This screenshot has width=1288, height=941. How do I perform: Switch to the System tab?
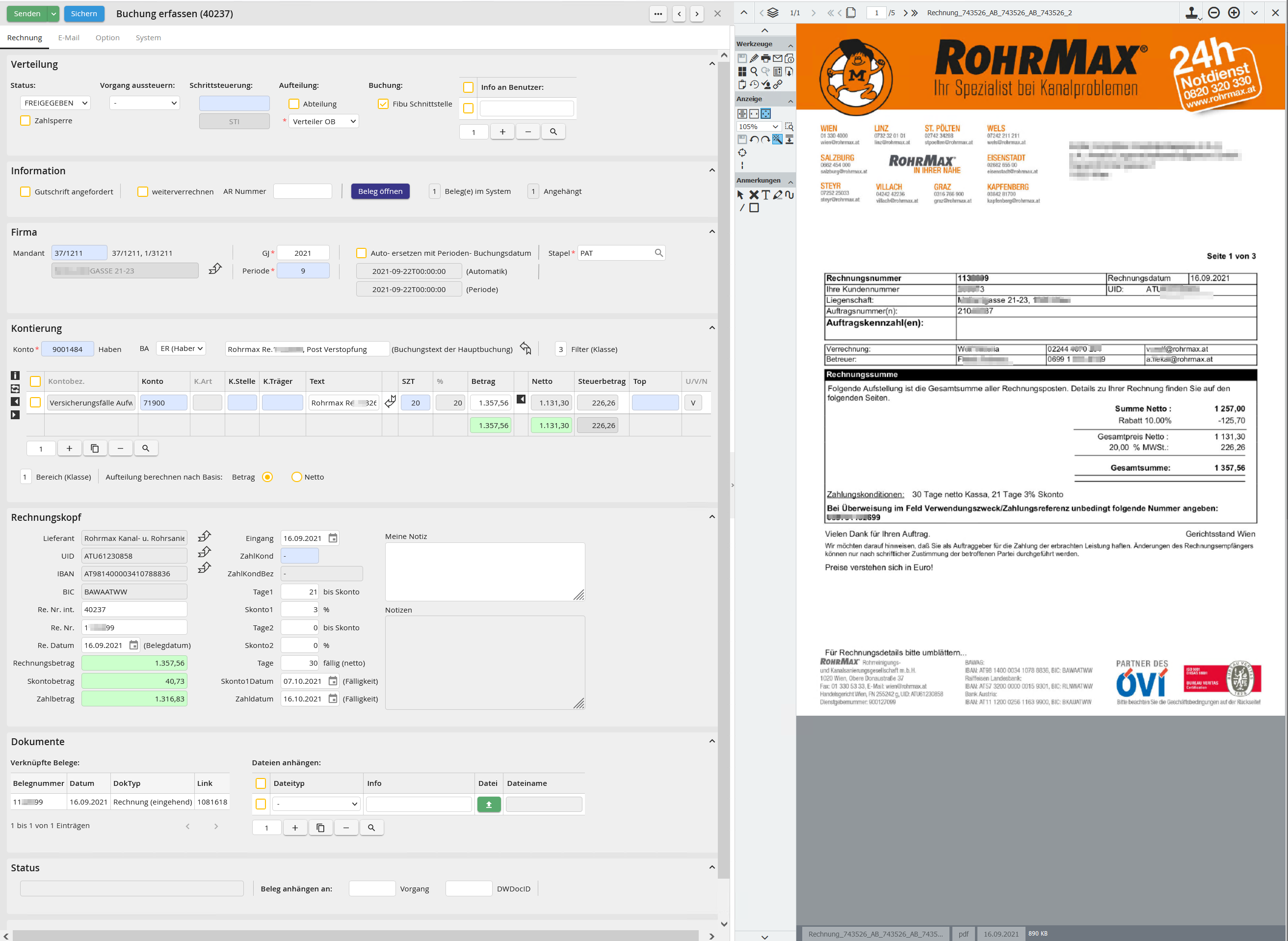pos(148,38)
